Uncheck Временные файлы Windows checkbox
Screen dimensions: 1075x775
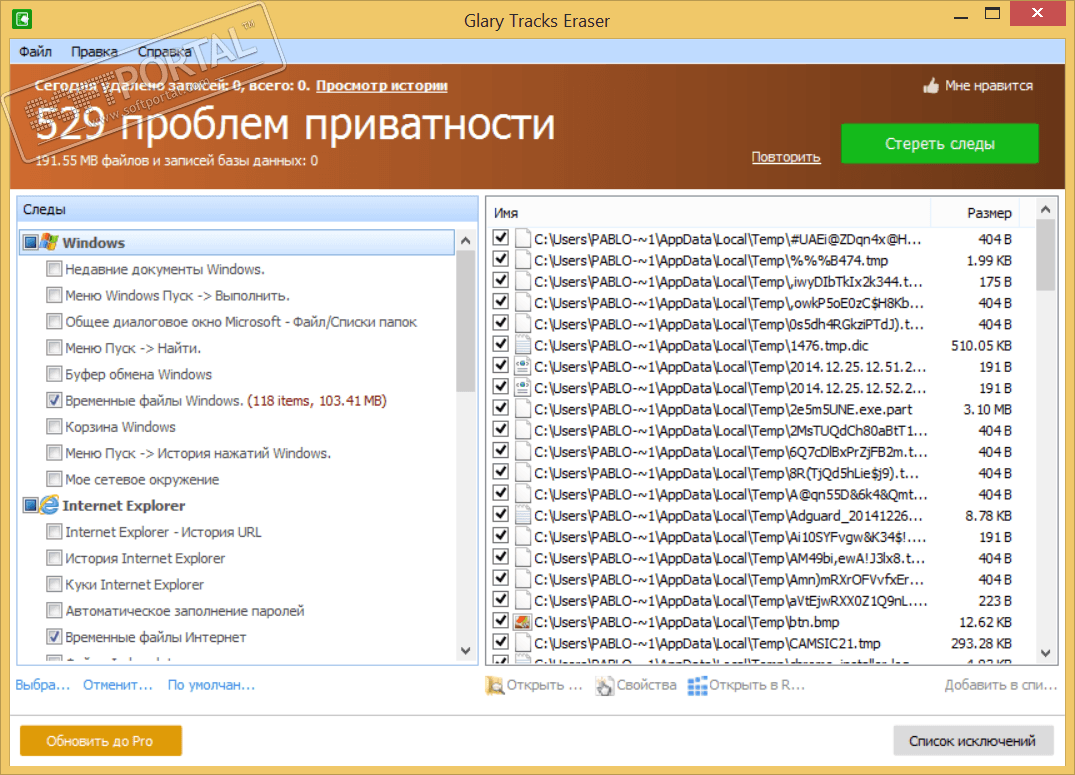54,401
